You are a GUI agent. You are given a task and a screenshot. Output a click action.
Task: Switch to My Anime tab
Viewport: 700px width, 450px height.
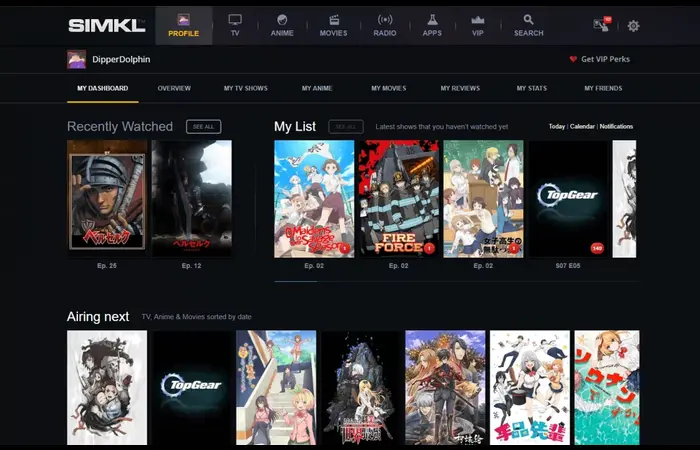317,88
